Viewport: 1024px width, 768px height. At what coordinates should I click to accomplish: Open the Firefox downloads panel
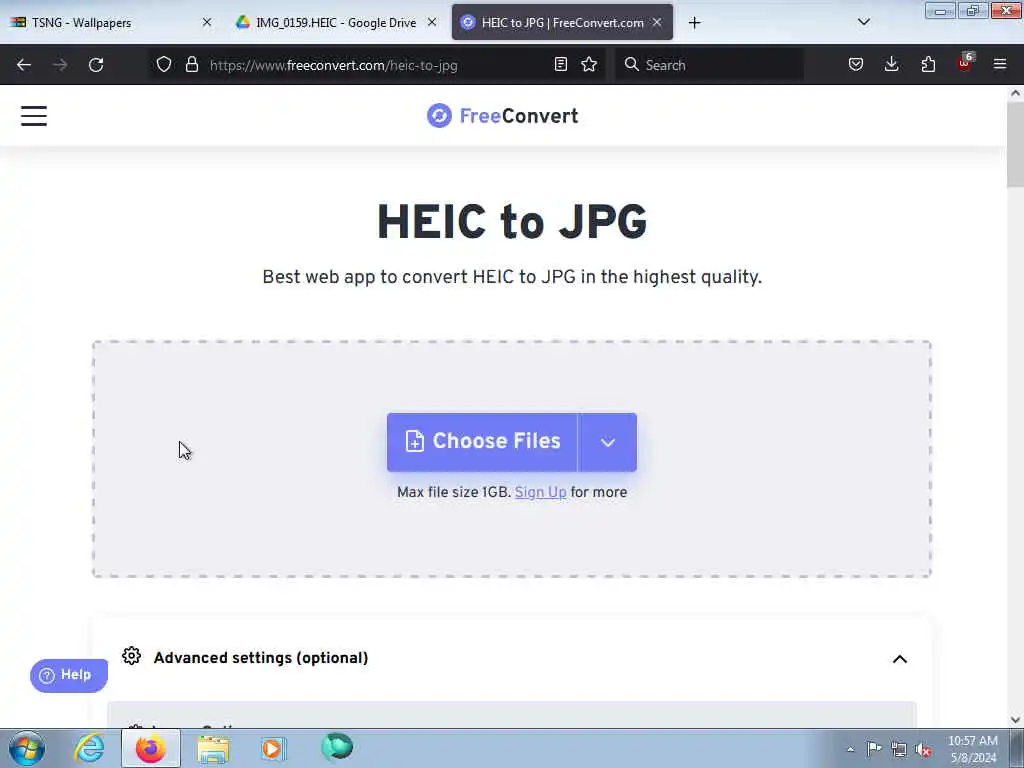point(891,64)
